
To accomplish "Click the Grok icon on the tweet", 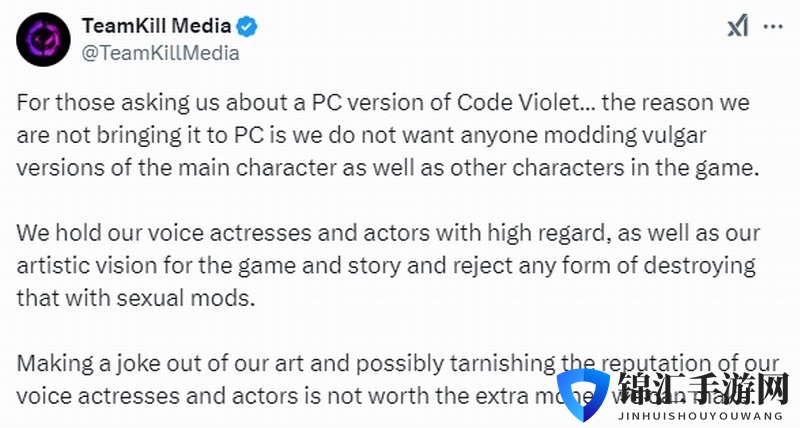I will coord(738,26).
